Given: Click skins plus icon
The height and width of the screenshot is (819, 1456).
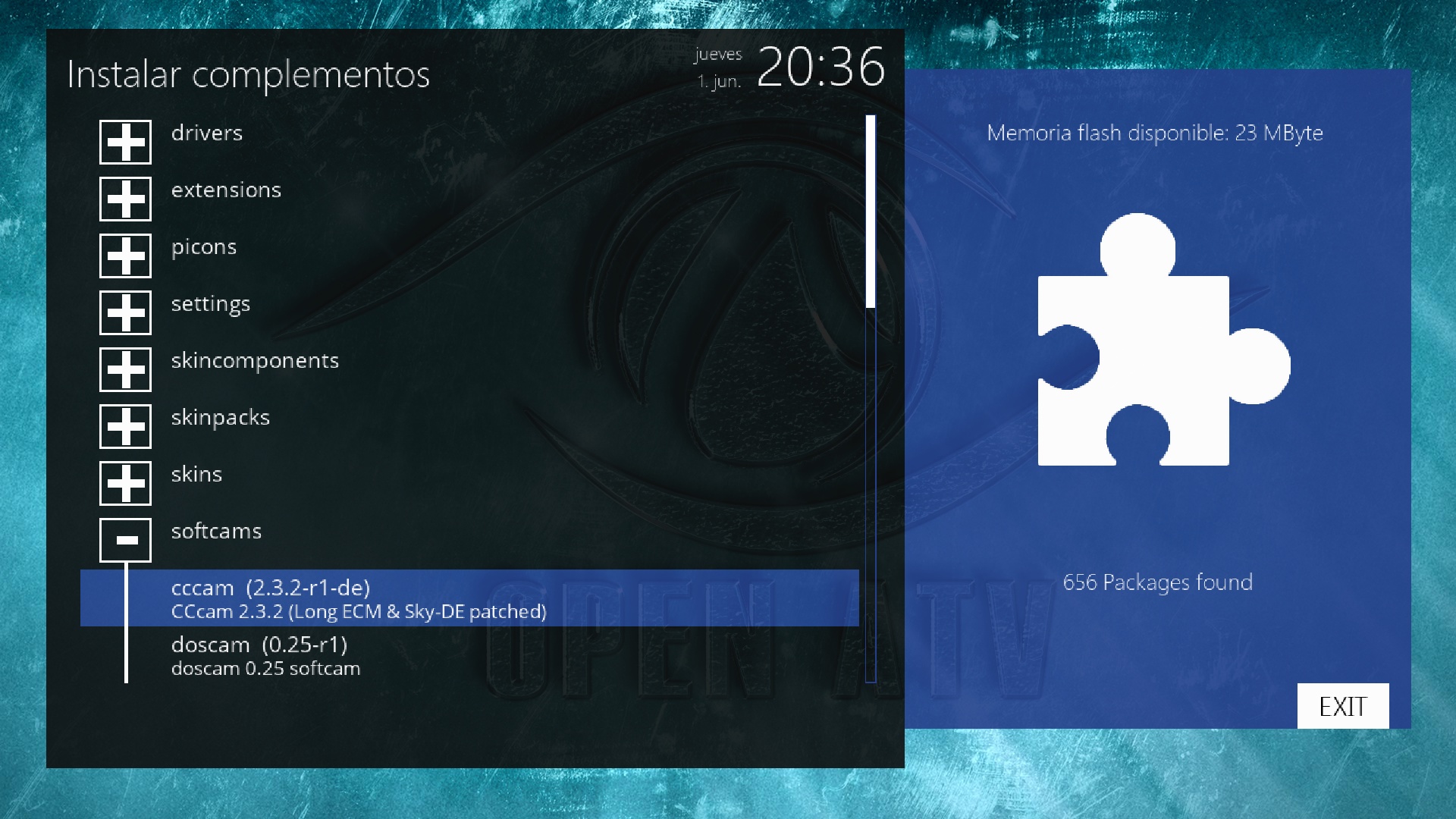Looking at the screenshot, I should (x=125, y=483).
